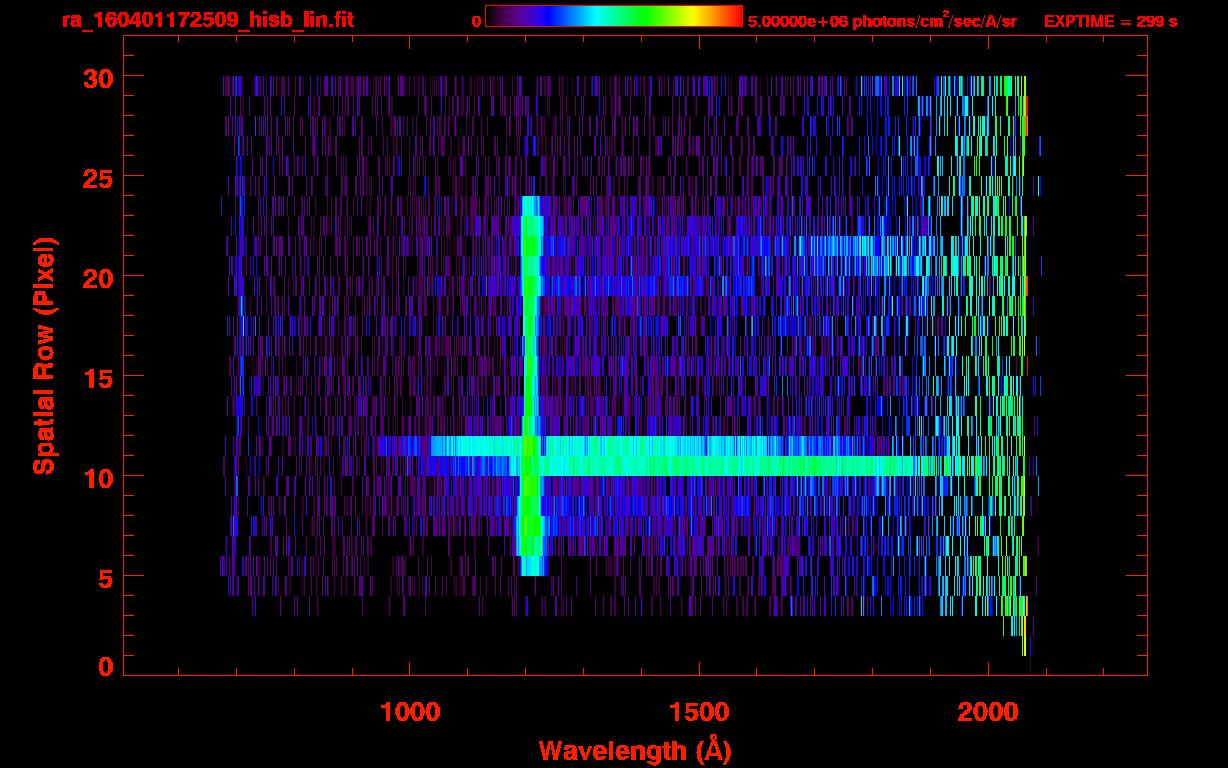The height and width of the screenshot is (768, 1228).
Task: Click the EXPTIME = 299 s label
Action: click(x=1110, y=21)
